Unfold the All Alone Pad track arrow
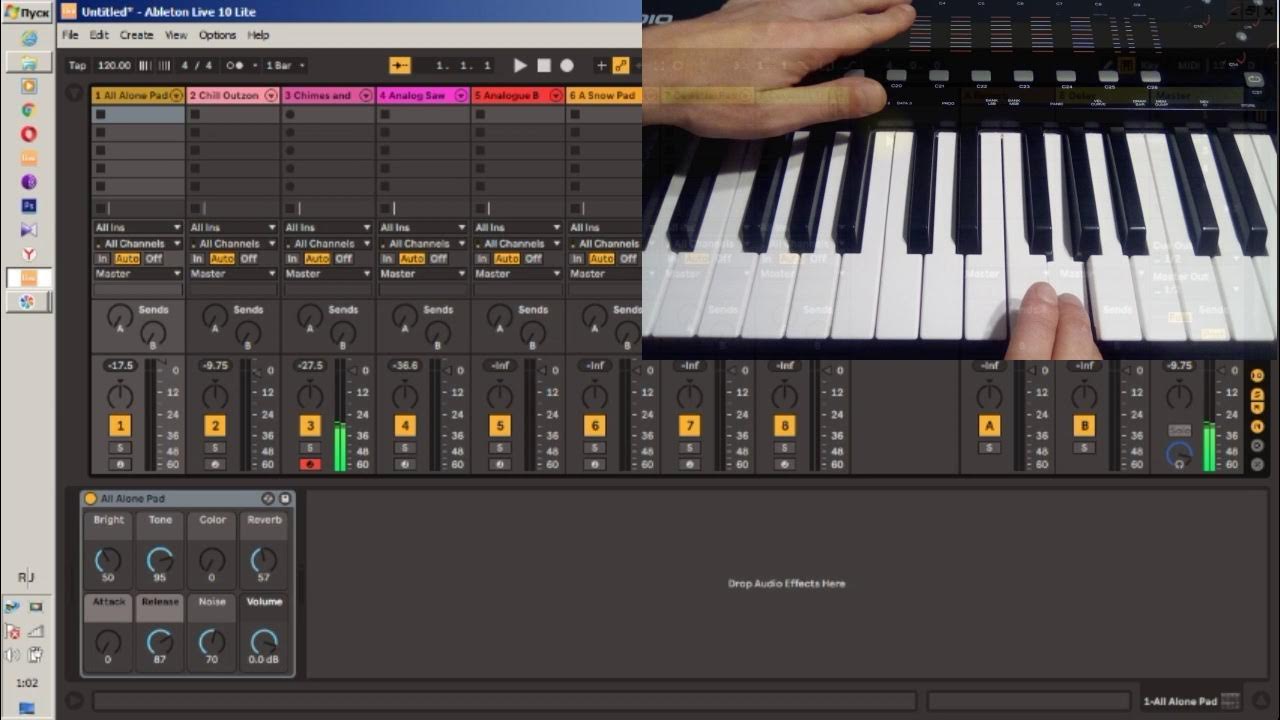 click(177, 96)
